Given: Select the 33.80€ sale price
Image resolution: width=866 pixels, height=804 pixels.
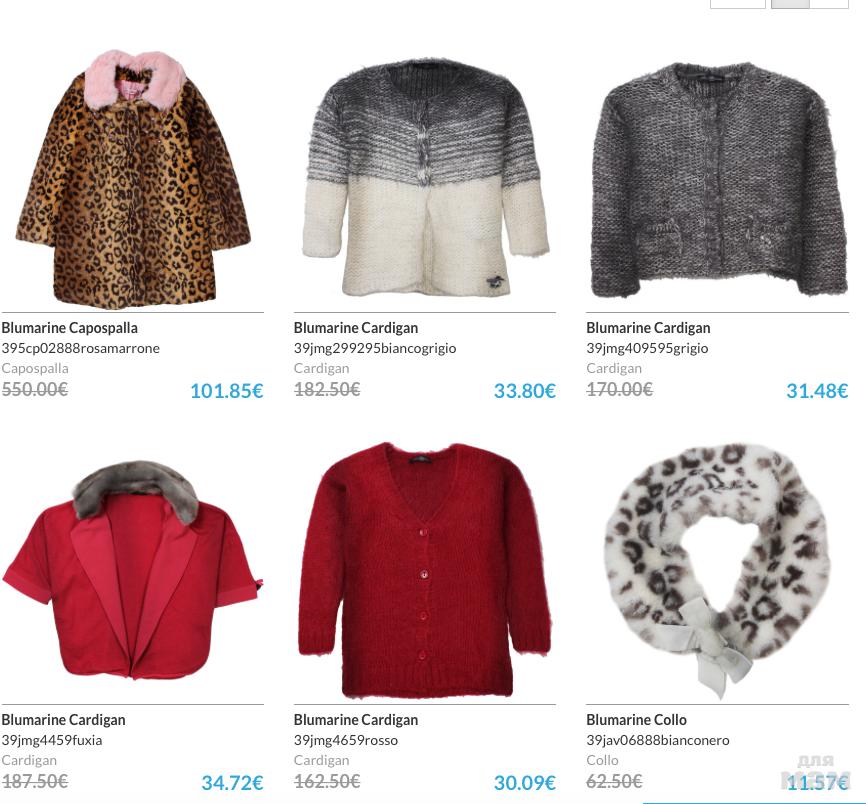Looking at the screenshot, I should (525, 391).
